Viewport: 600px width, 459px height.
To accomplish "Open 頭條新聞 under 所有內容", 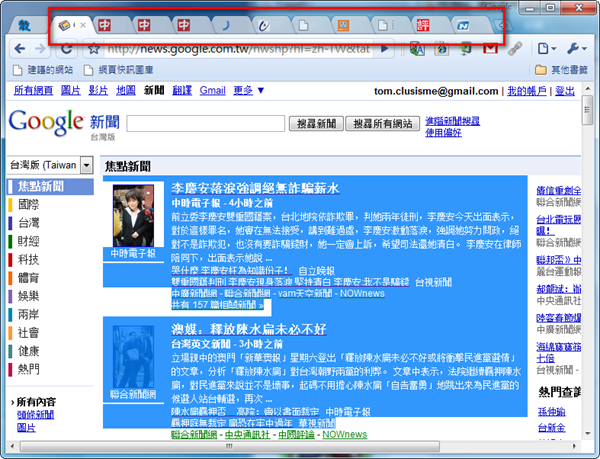I will [x=36, y=415].
